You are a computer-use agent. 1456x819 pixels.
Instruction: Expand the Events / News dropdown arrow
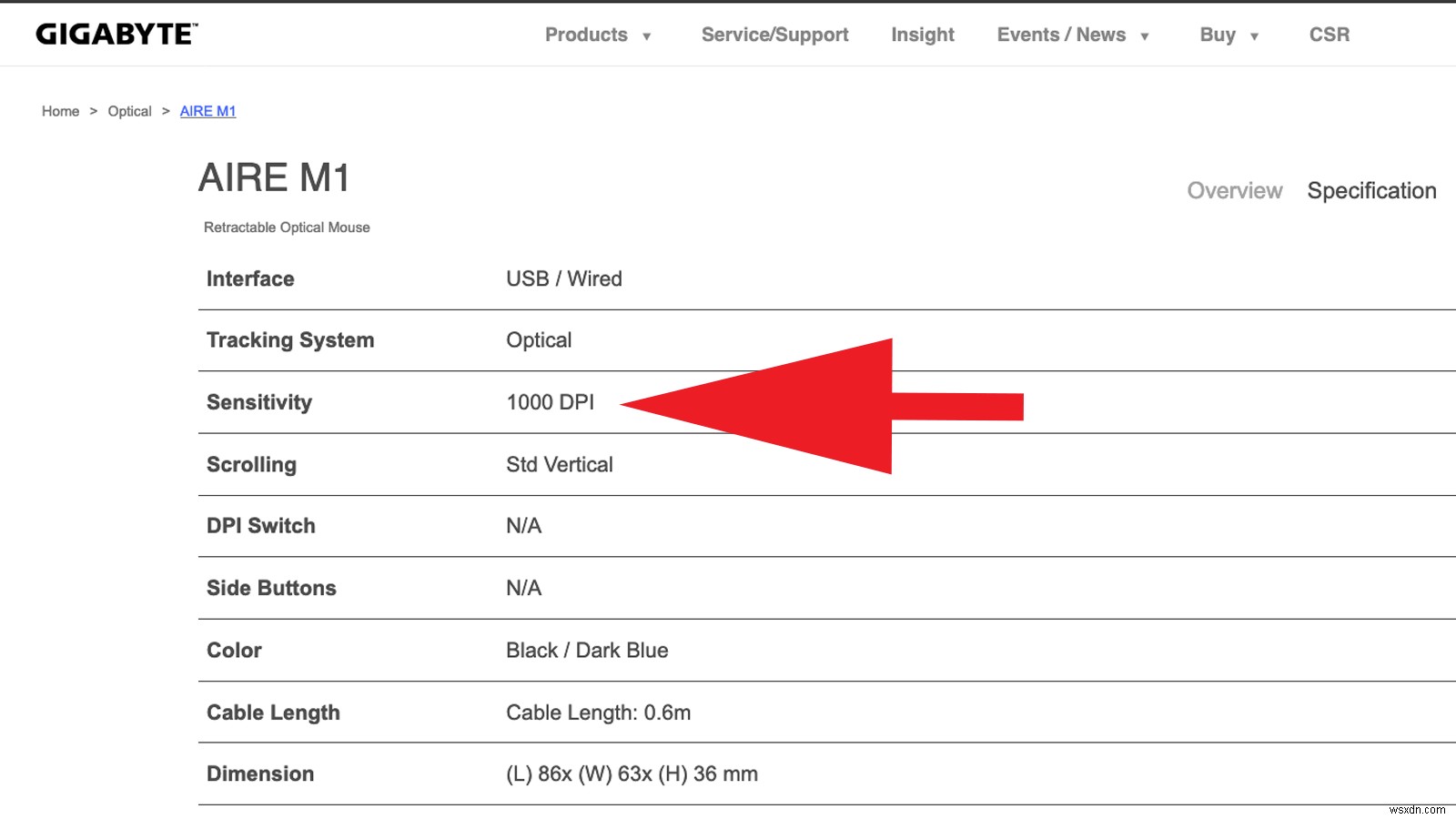(x=1145, y=36)
